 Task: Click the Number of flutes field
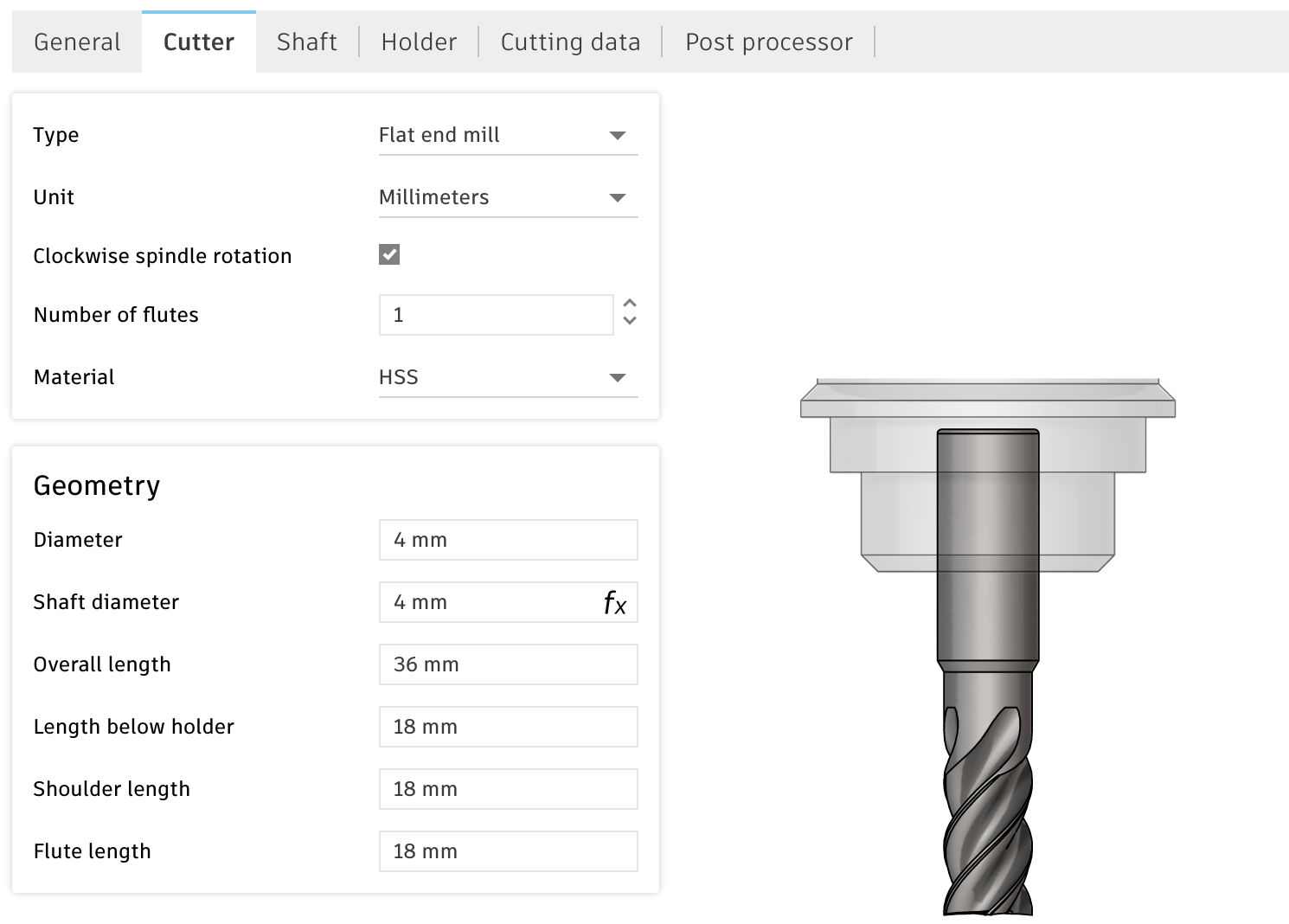click(x=496, y=315)
